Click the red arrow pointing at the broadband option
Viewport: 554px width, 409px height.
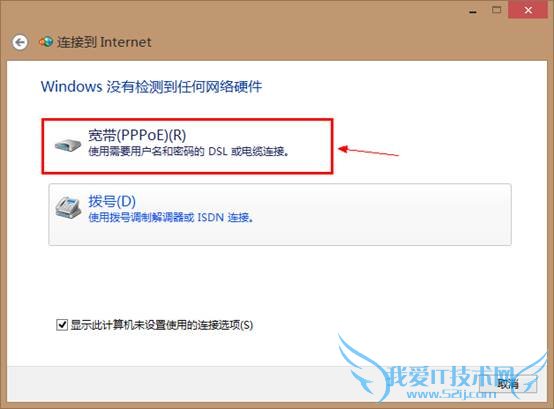click(x=368, y=151)
